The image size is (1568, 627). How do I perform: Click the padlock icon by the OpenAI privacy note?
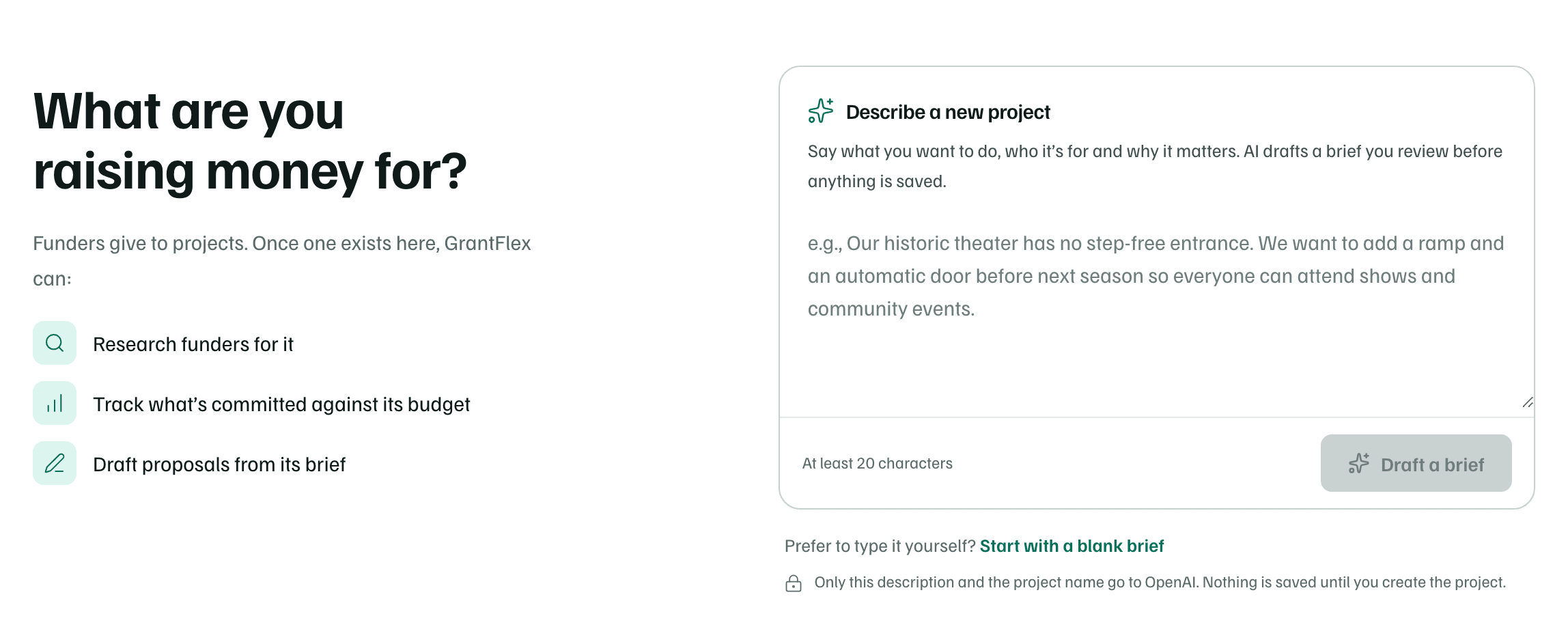pyautogui.click(x=794, y=583)
